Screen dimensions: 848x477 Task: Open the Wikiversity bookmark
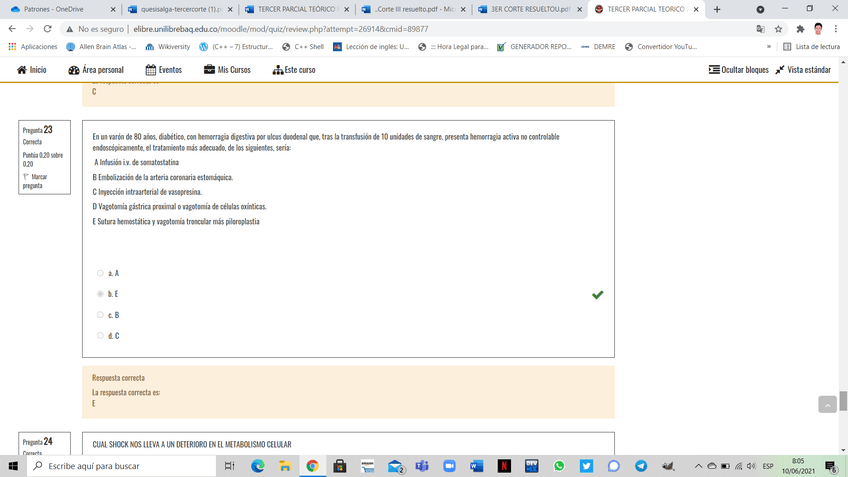(168, 47)
